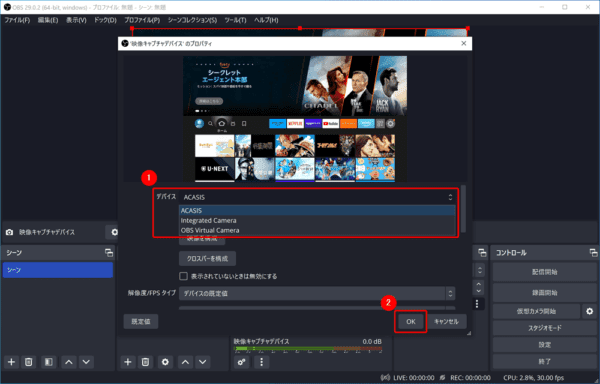Click 映像キャプチャデバイス label in audio mixer

tap(262, 341)
